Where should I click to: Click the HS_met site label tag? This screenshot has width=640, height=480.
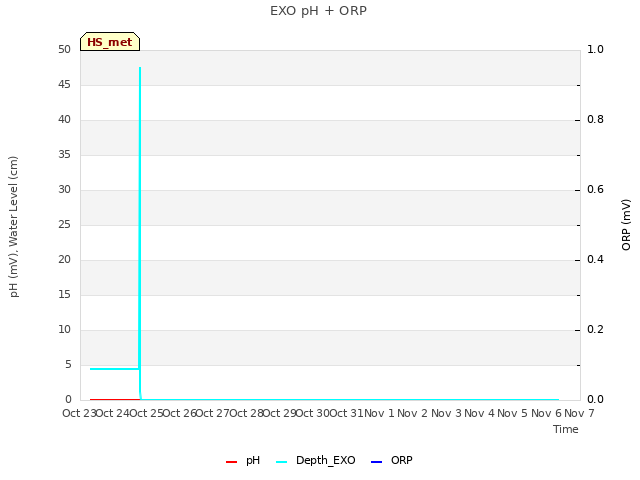(x=110, y=42)
